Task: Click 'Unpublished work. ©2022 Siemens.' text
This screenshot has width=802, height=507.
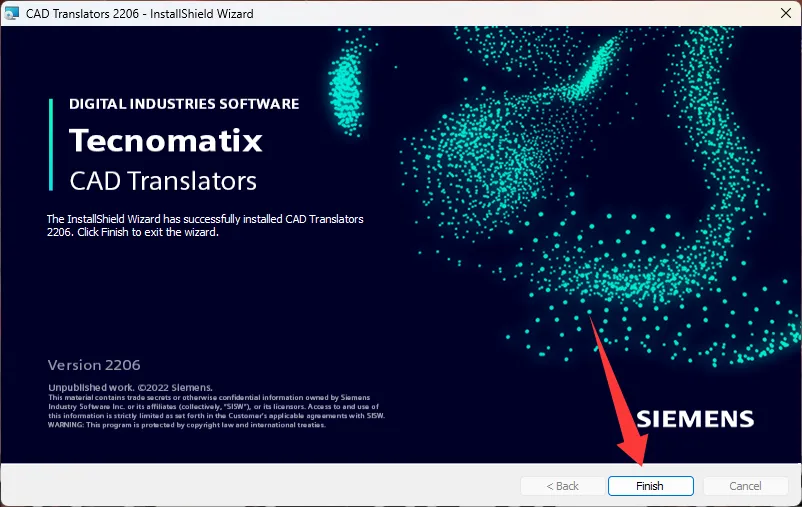Action: (x=130, y=387)
